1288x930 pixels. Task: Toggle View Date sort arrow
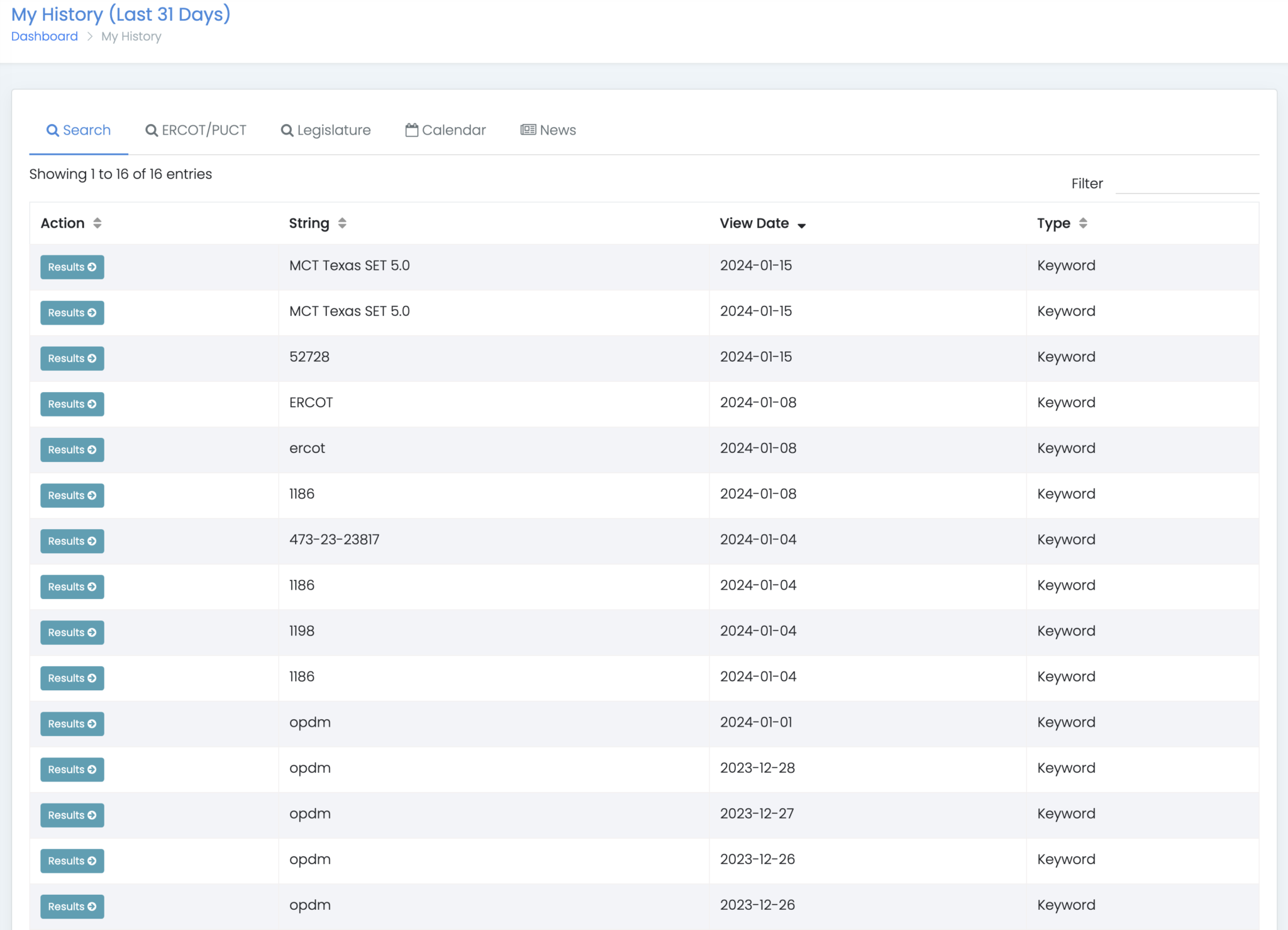(x=802, y=225)
